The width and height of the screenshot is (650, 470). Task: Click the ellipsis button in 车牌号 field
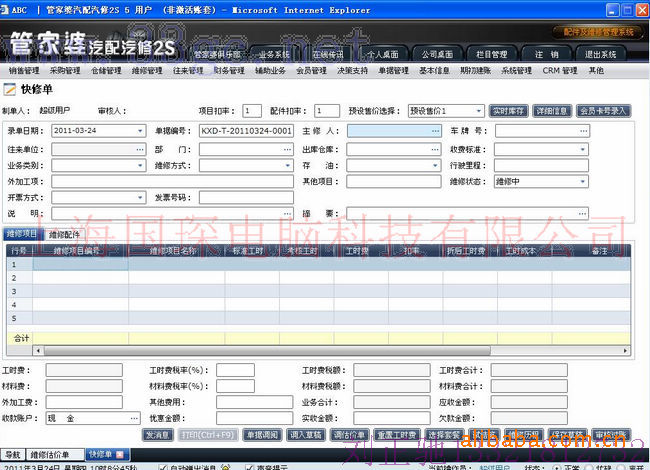pos(582,131)
